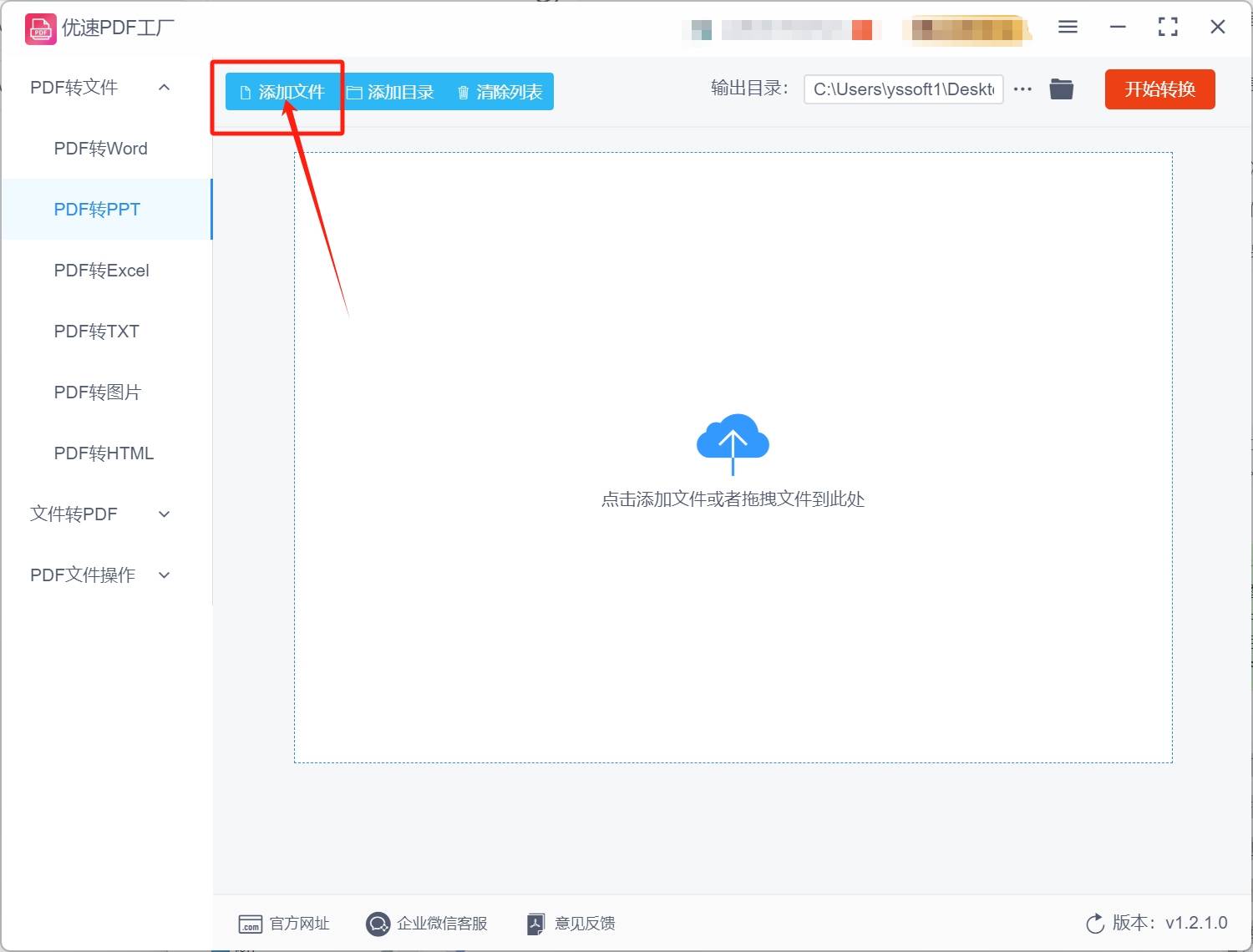1253x952 pixels.
Task: Click the 意见反馈 feedback icon
Action: (535, 924)
